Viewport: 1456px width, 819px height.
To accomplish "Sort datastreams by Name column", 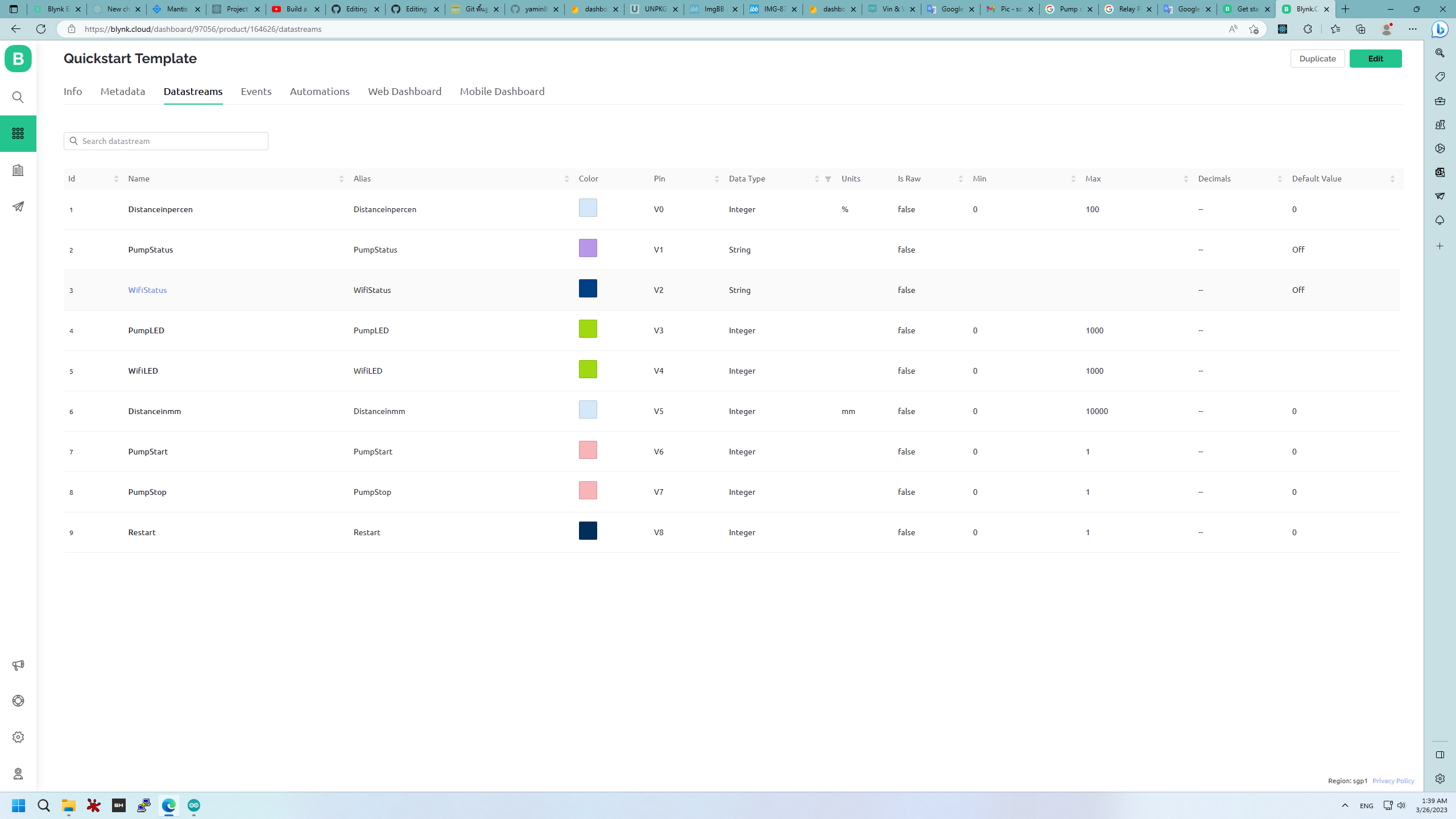I will pos(341,179).
